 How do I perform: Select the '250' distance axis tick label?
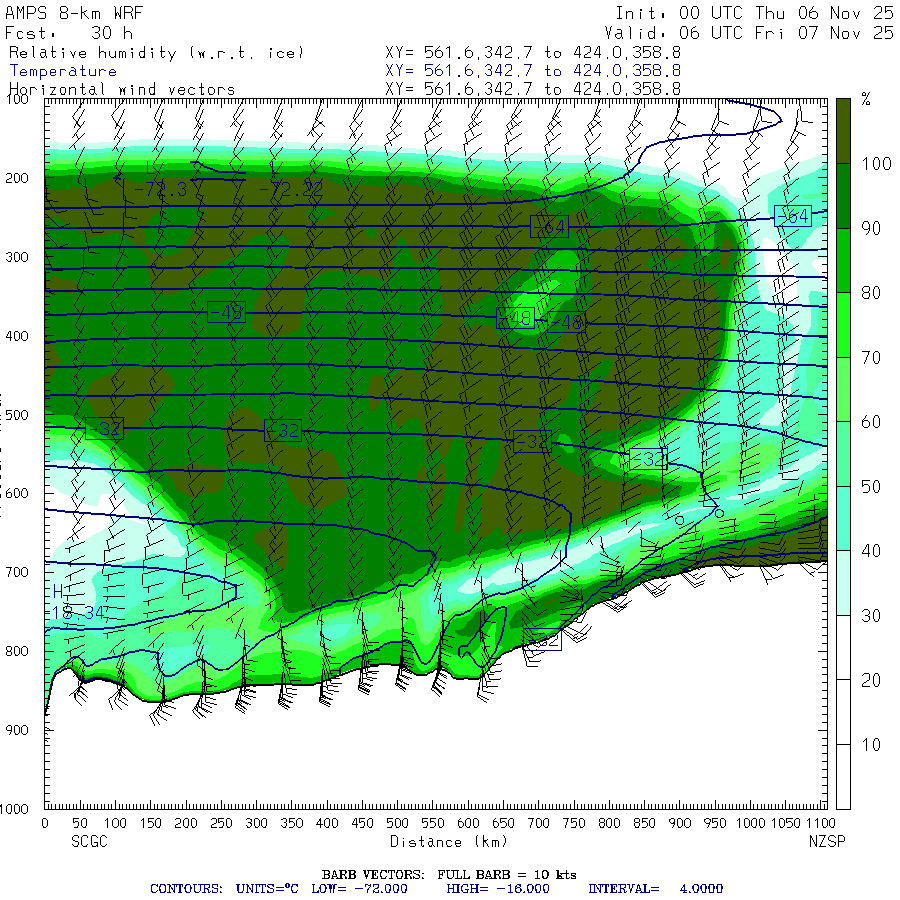tap(221, 823)
